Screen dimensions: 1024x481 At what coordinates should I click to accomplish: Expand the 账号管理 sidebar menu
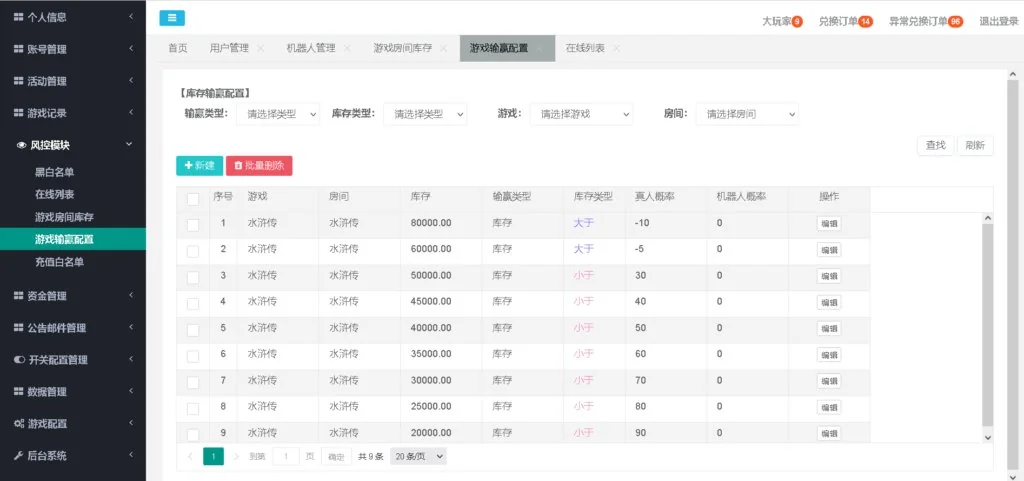pos(73,49)
